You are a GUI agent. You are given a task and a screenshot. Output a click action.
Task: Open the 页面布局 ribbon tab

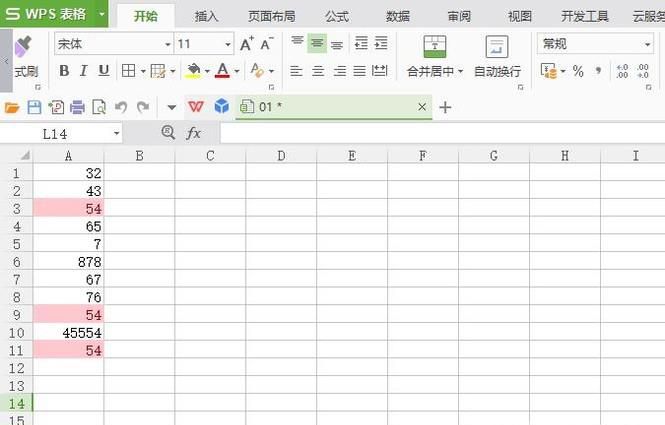point(271,17)
